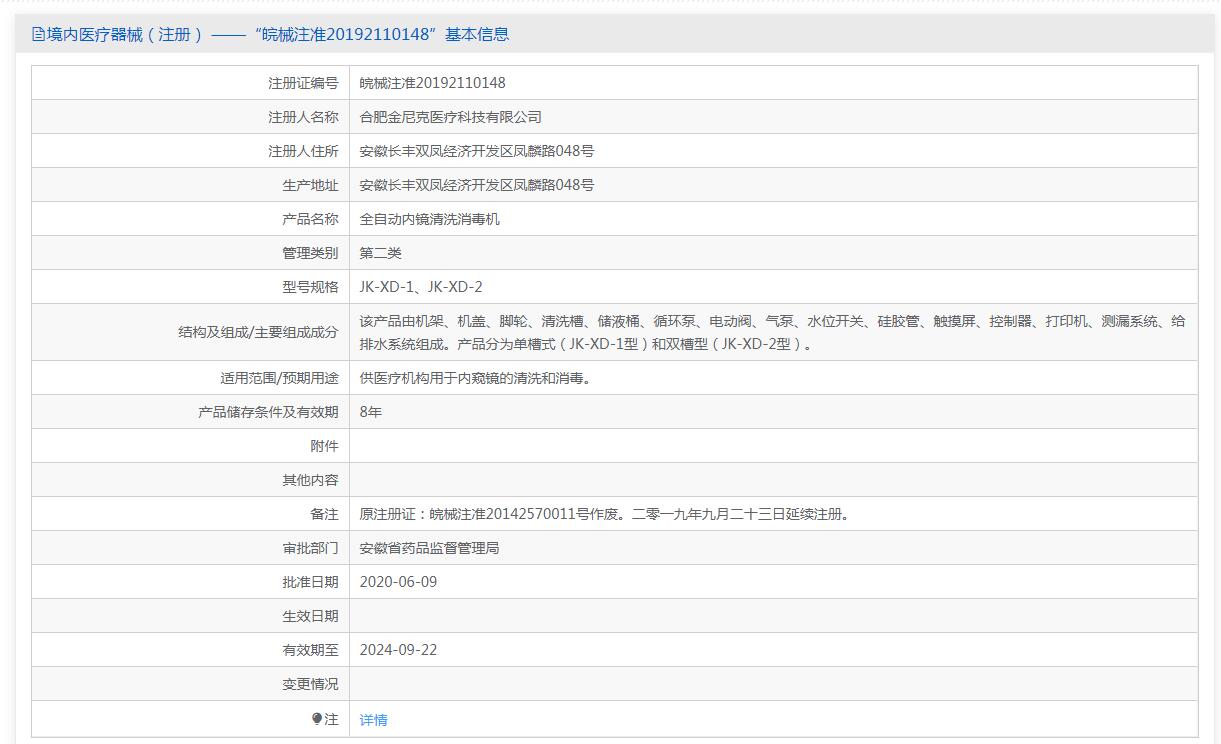Image resolution: width=1221 pixels, height=744 pixels.
Task: Click the 型号规格 label
Action: [310, 287]
